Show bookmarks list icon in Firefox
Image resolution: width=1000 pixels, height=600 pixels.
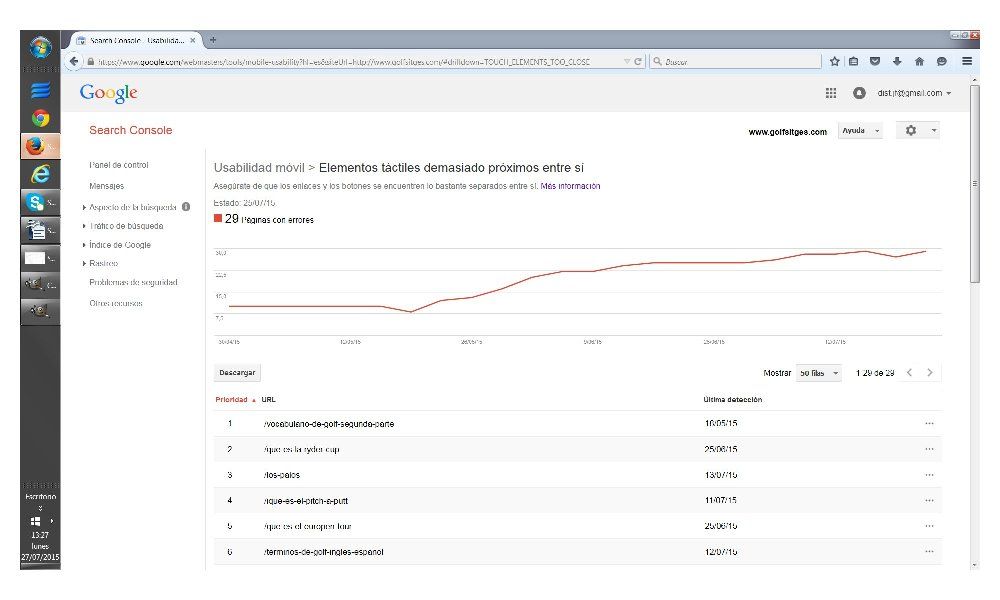(853, 61)
